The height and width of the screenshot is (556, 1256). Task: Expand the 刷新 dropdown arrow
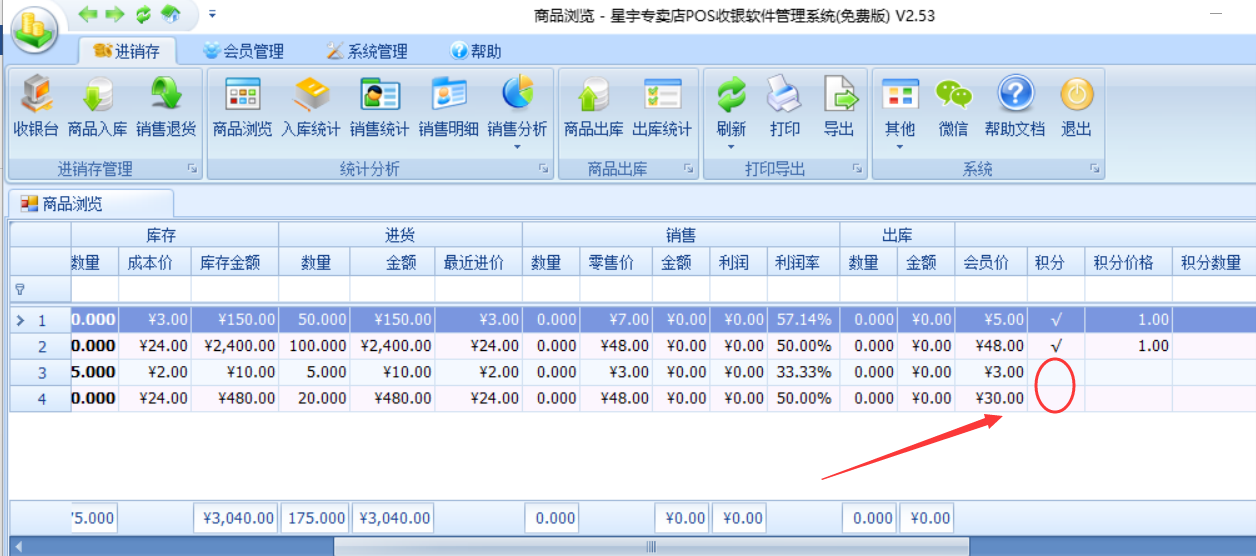pyautogui.click(x=731, y=147)
